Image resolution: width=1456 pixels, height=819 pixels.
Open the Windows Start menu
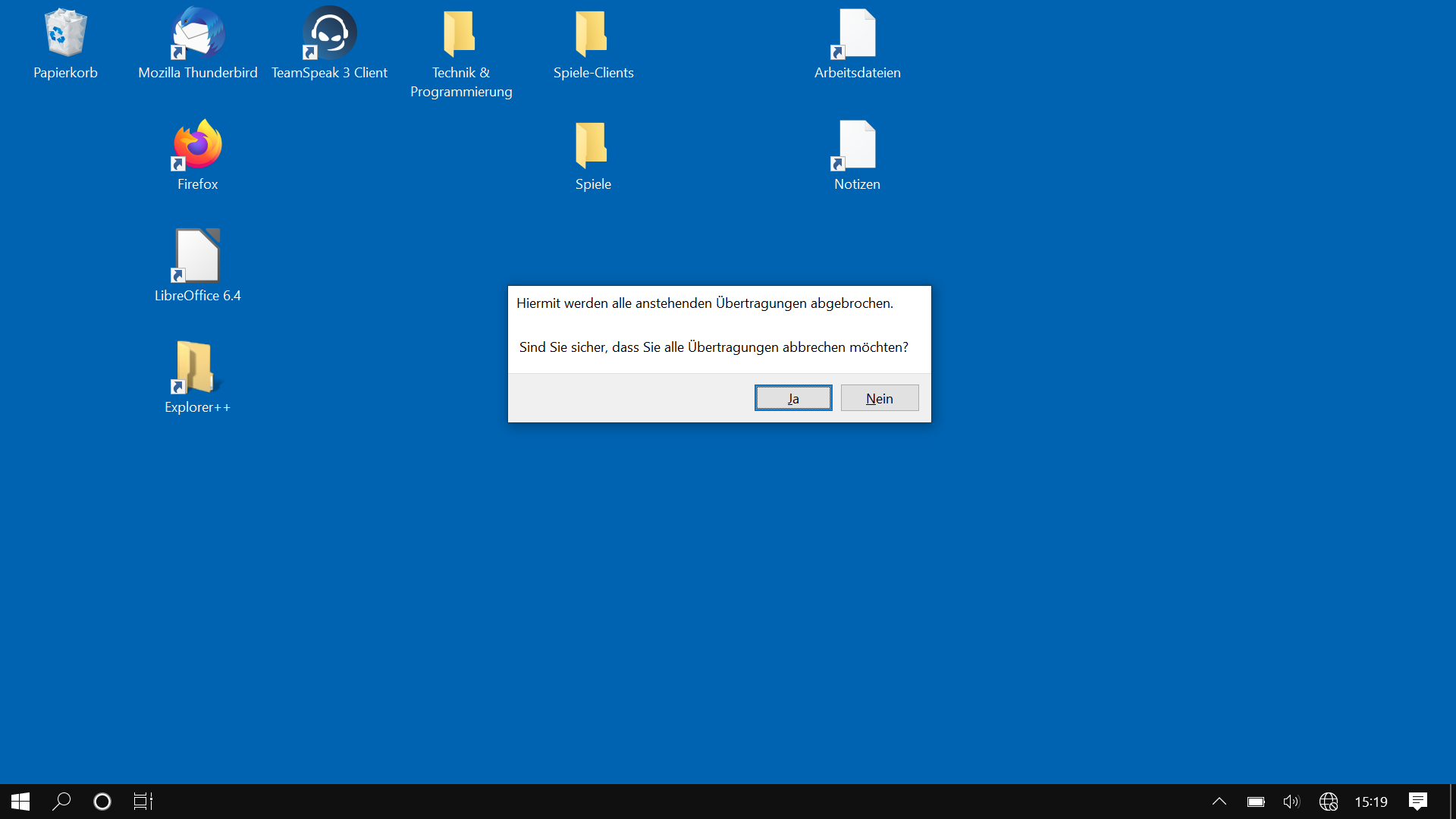coord(19,802)
